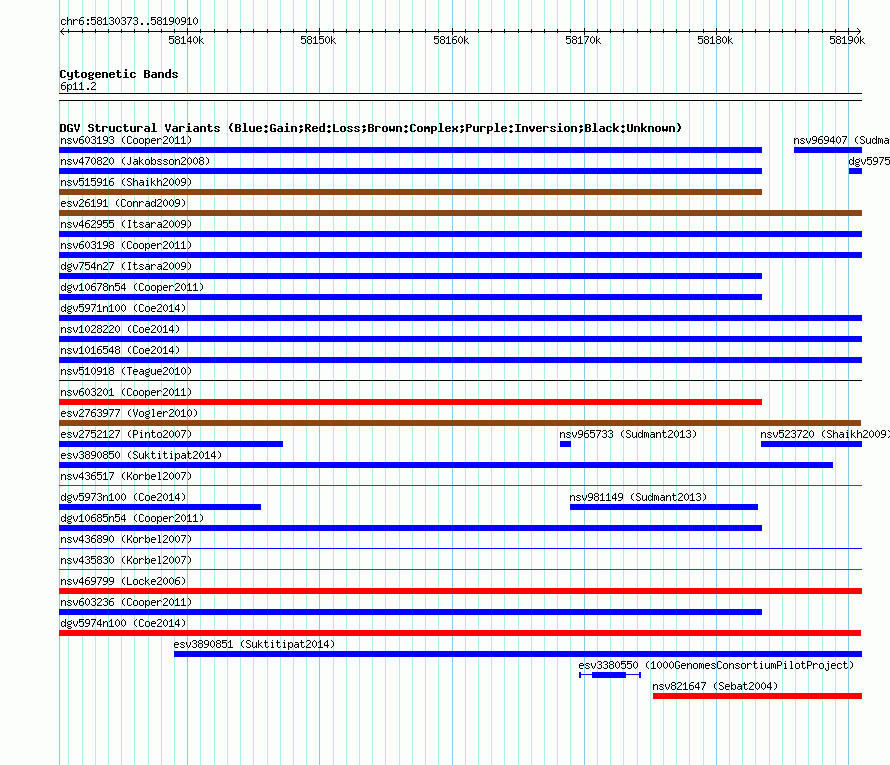
Task: Click the thin black line under nsv510918
Action: click(460, 381)
